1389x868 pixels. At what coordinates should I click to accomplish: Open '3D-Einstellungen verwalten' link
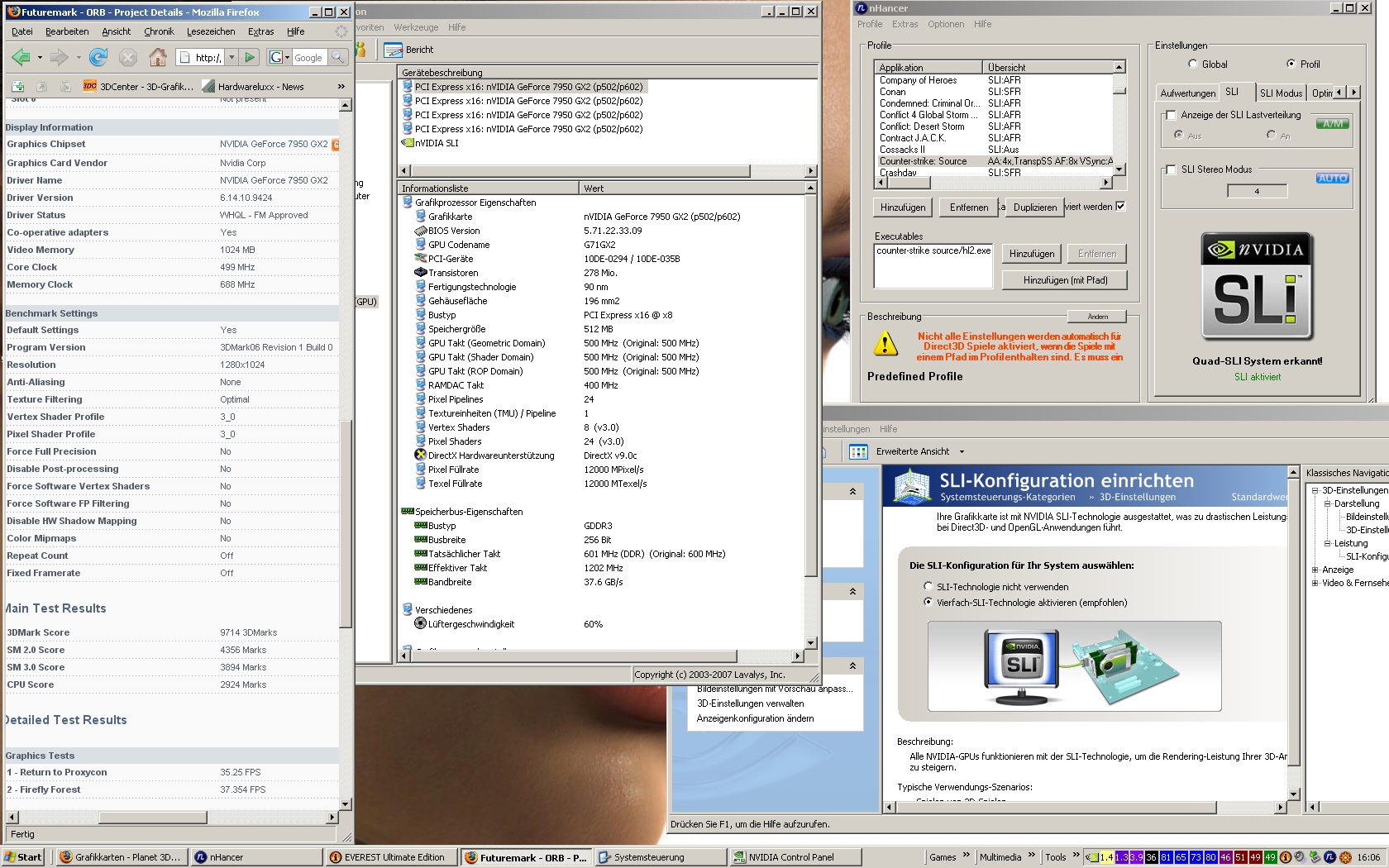pyautogui.click(x=750, y=703)
